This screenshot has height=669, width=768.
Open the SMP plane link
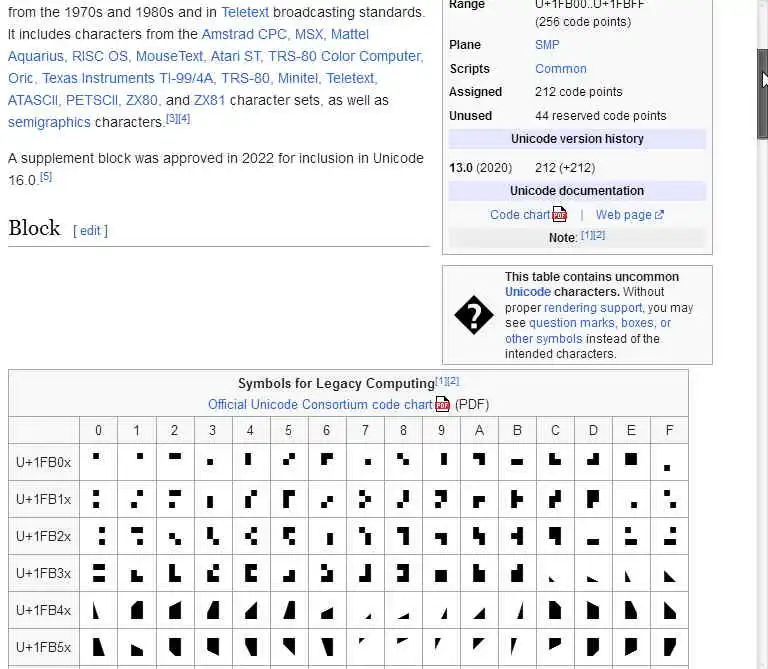pyautogui.click(x=547, y=45)
